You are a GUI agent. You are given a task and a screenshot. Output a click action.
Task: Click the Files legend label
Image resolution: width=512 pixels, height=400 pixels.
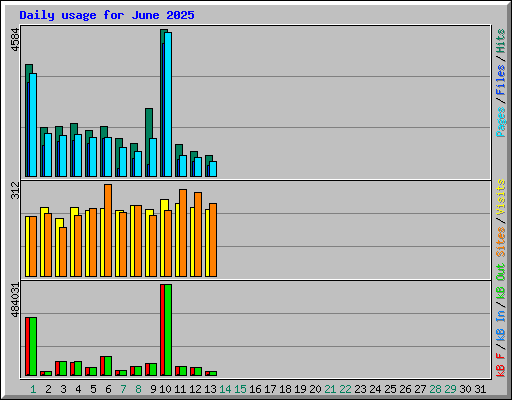pos(501,80)
